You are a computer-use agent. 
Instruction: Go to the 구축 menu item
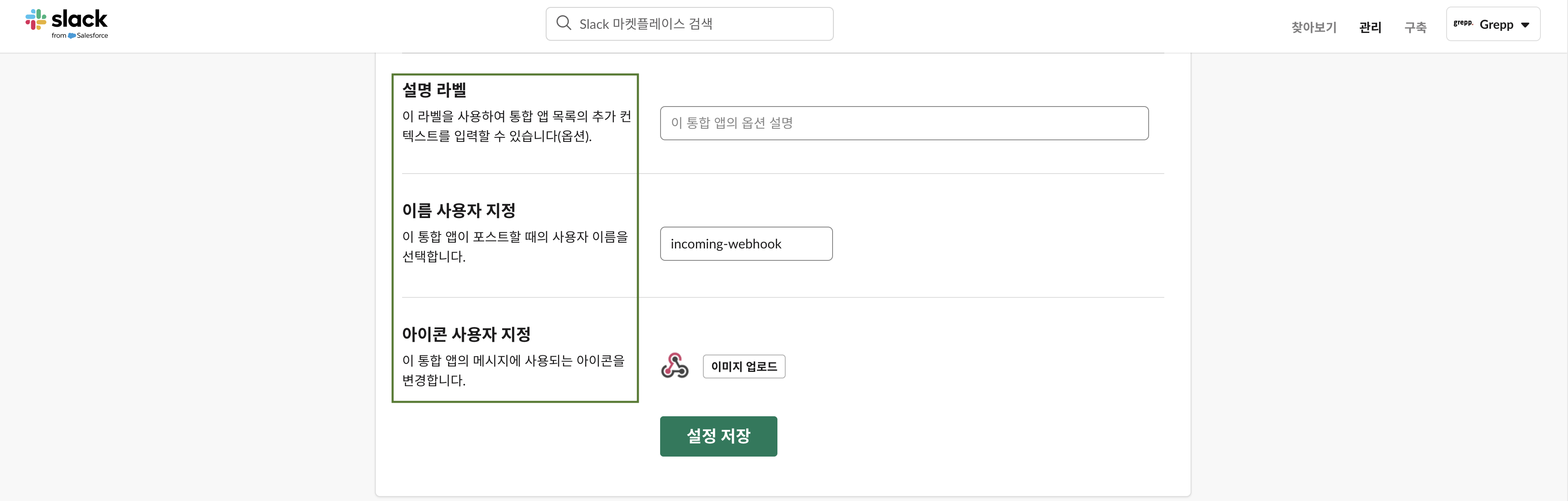1415,28
